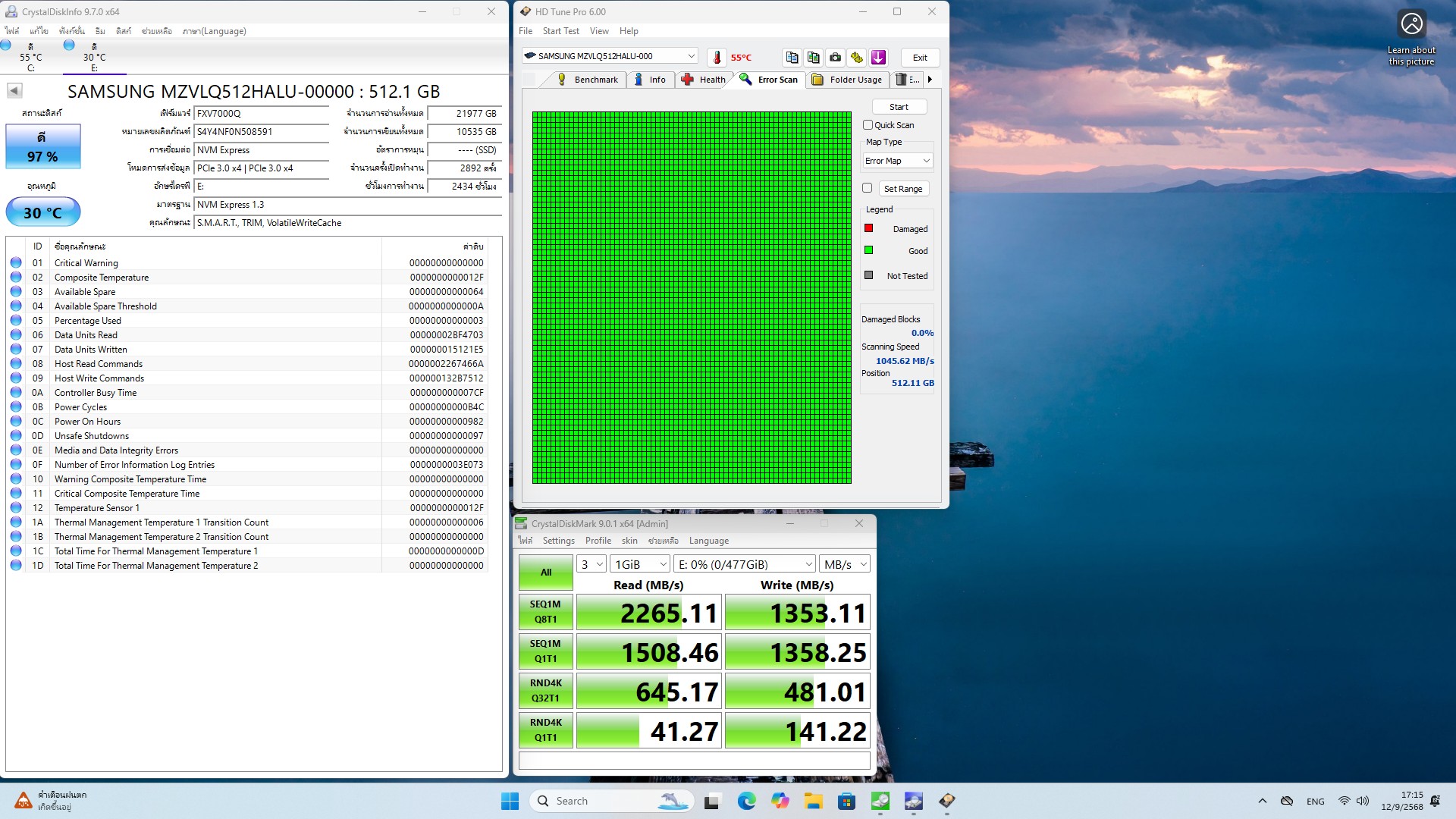Open Windows Start menu
Image resolution: width=1456 pixels, height=819 pixels.
coord(510,801)
